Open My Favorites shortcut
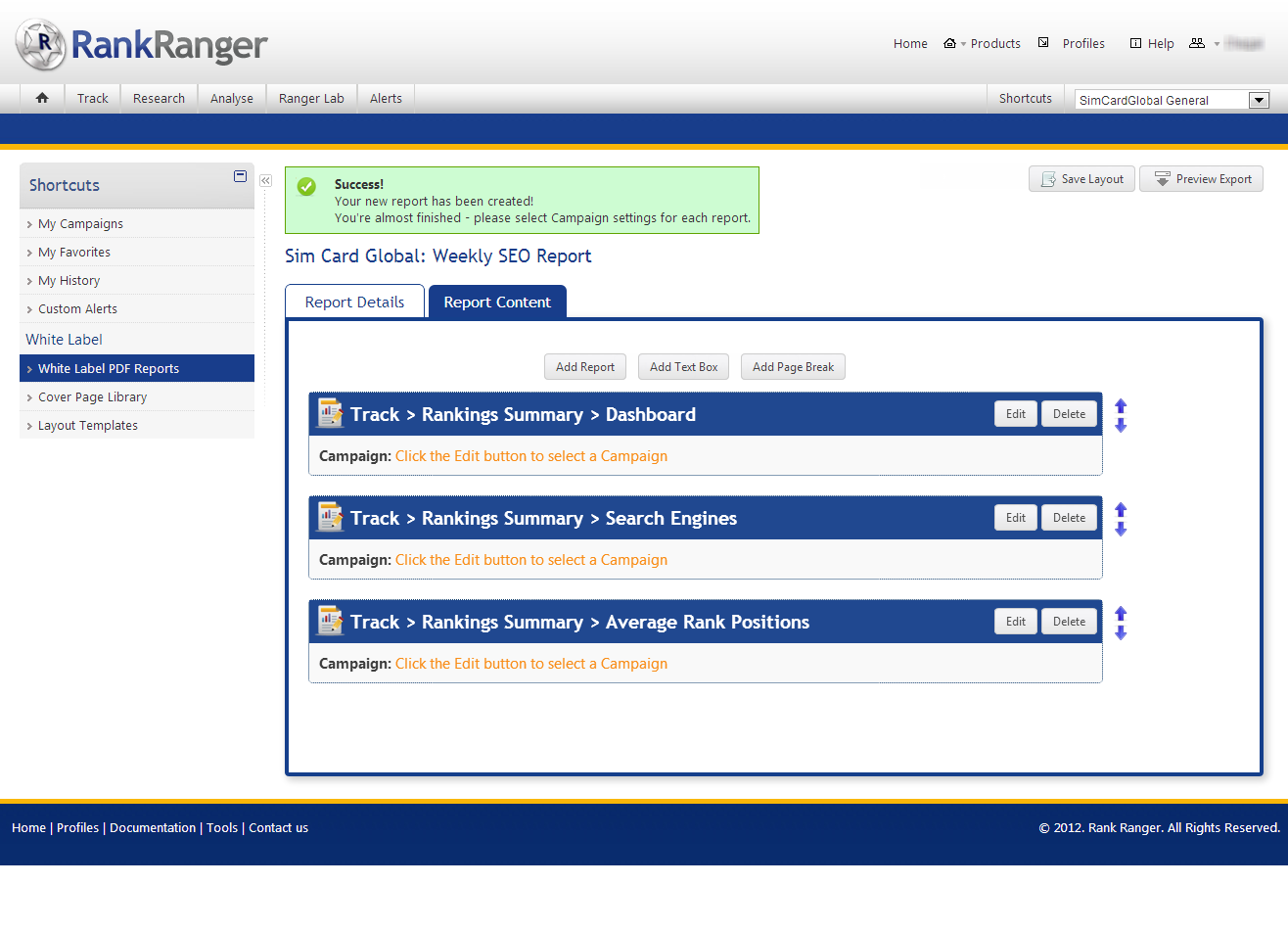Screen dimensions: 1288x931 (x=137, y=253)
